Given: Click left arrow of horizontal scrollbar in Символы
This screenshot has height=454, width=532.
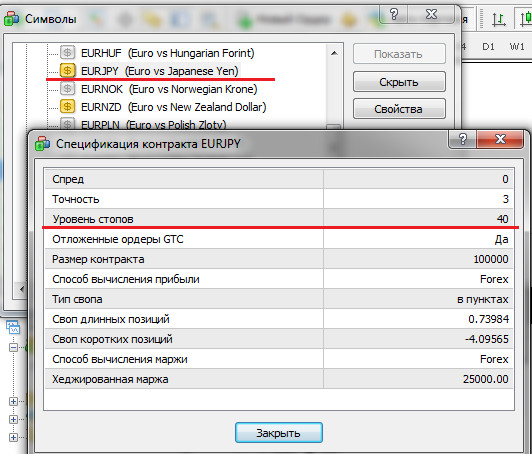Looking at the screenshot, I should [x=22, y=289].
